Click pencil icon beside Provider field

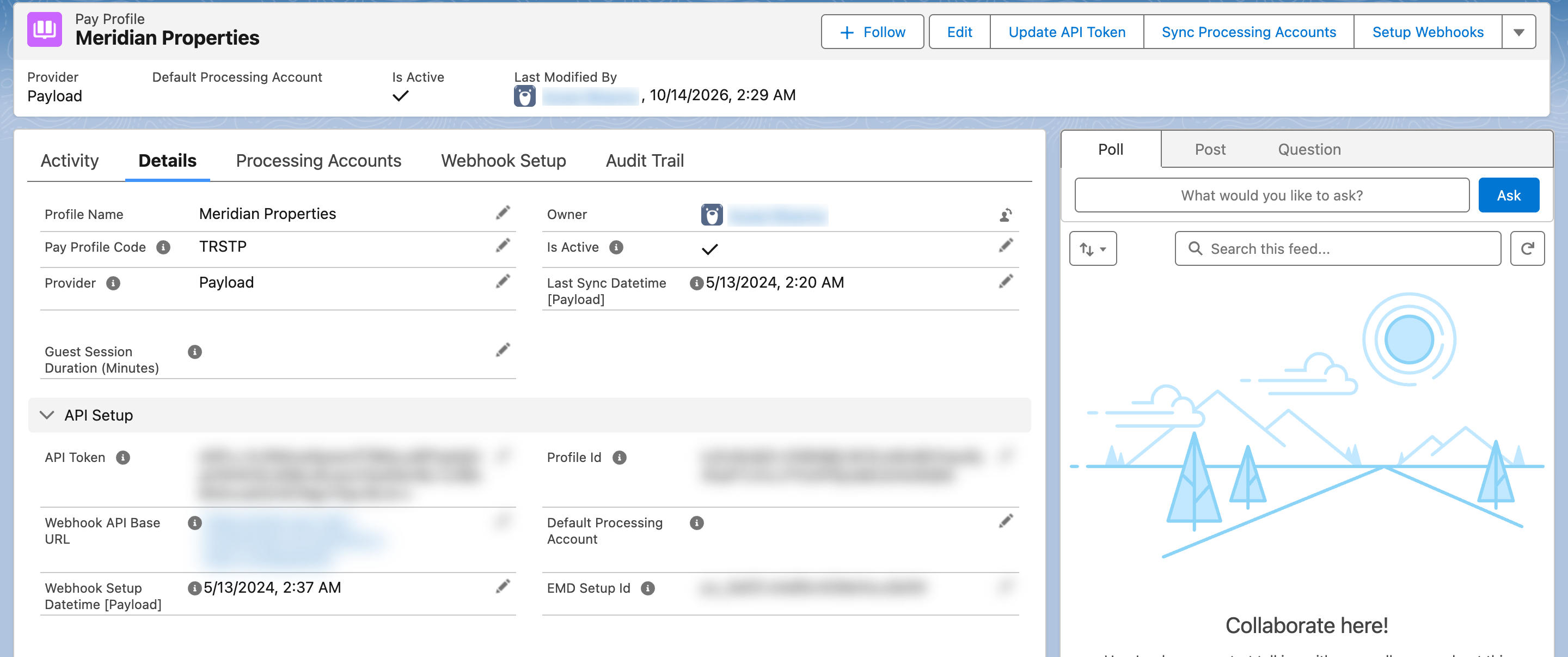coord(503,281)
